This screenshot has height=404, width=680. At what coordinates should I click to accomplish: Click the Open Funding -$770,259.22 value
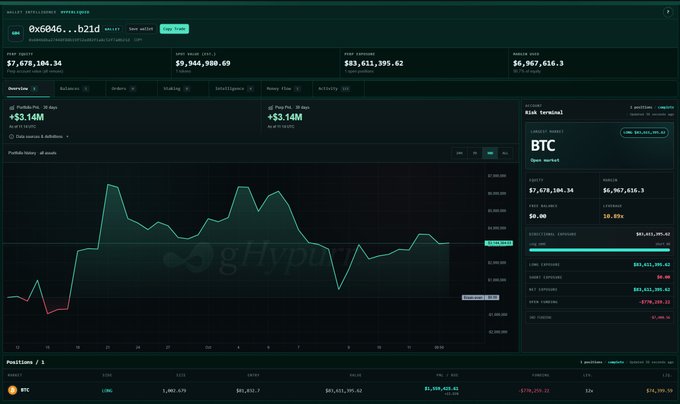tap(654, 302)
